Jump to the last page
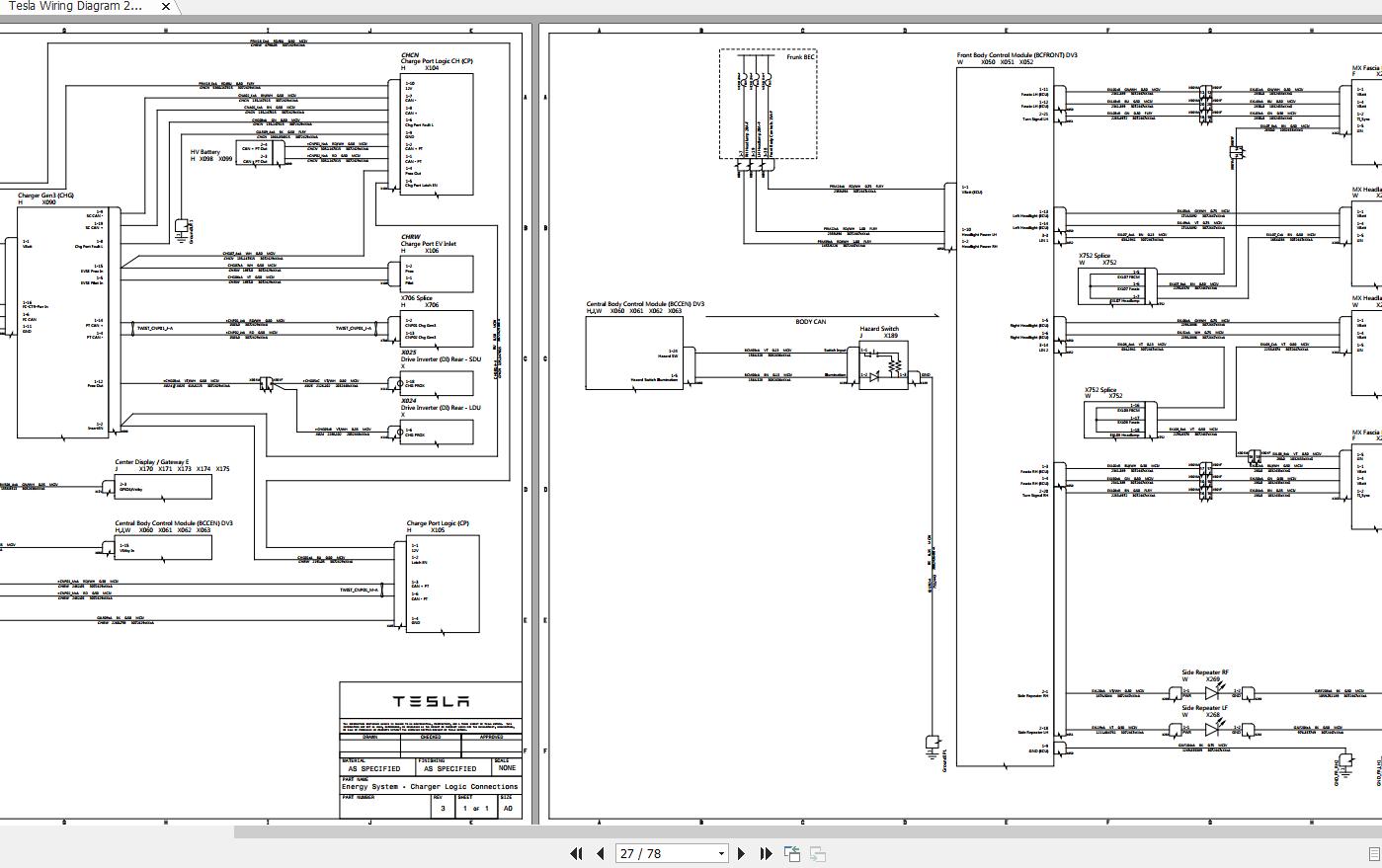The image size is (1382, 868). point(765,853)
